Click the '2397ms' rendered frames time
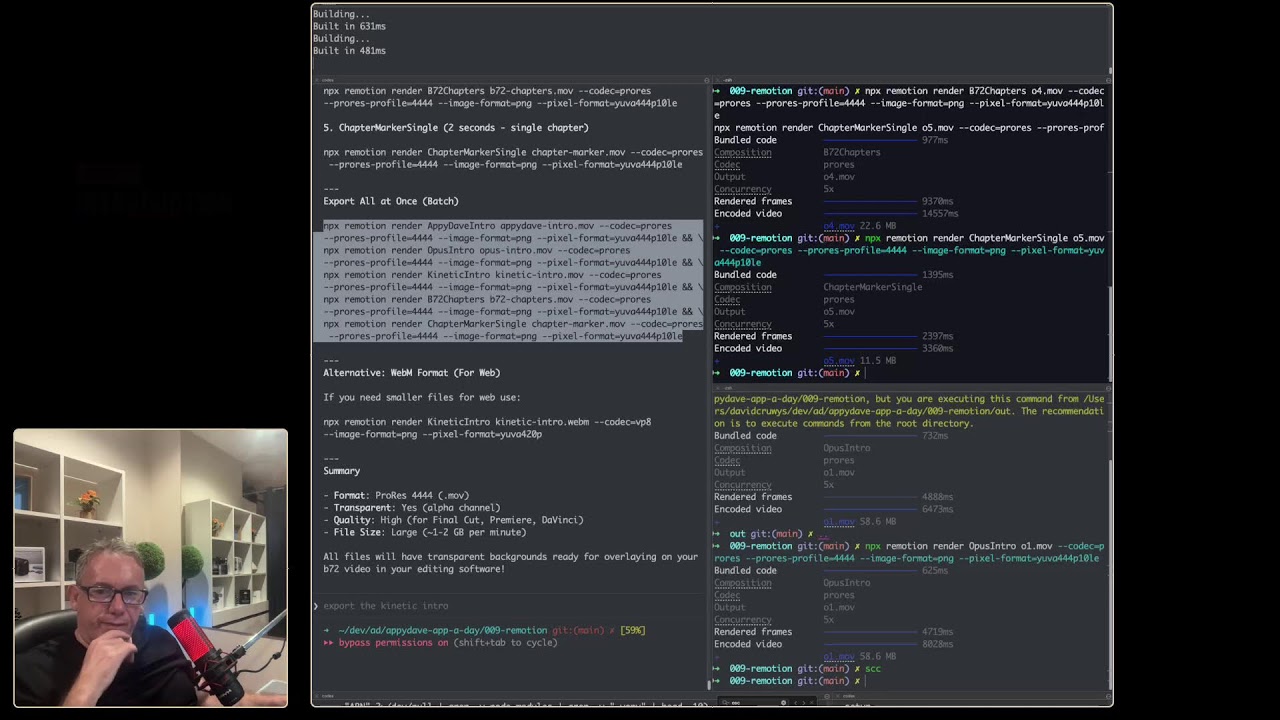This screenshot has width=1280, height=720. tap(937, 337)
